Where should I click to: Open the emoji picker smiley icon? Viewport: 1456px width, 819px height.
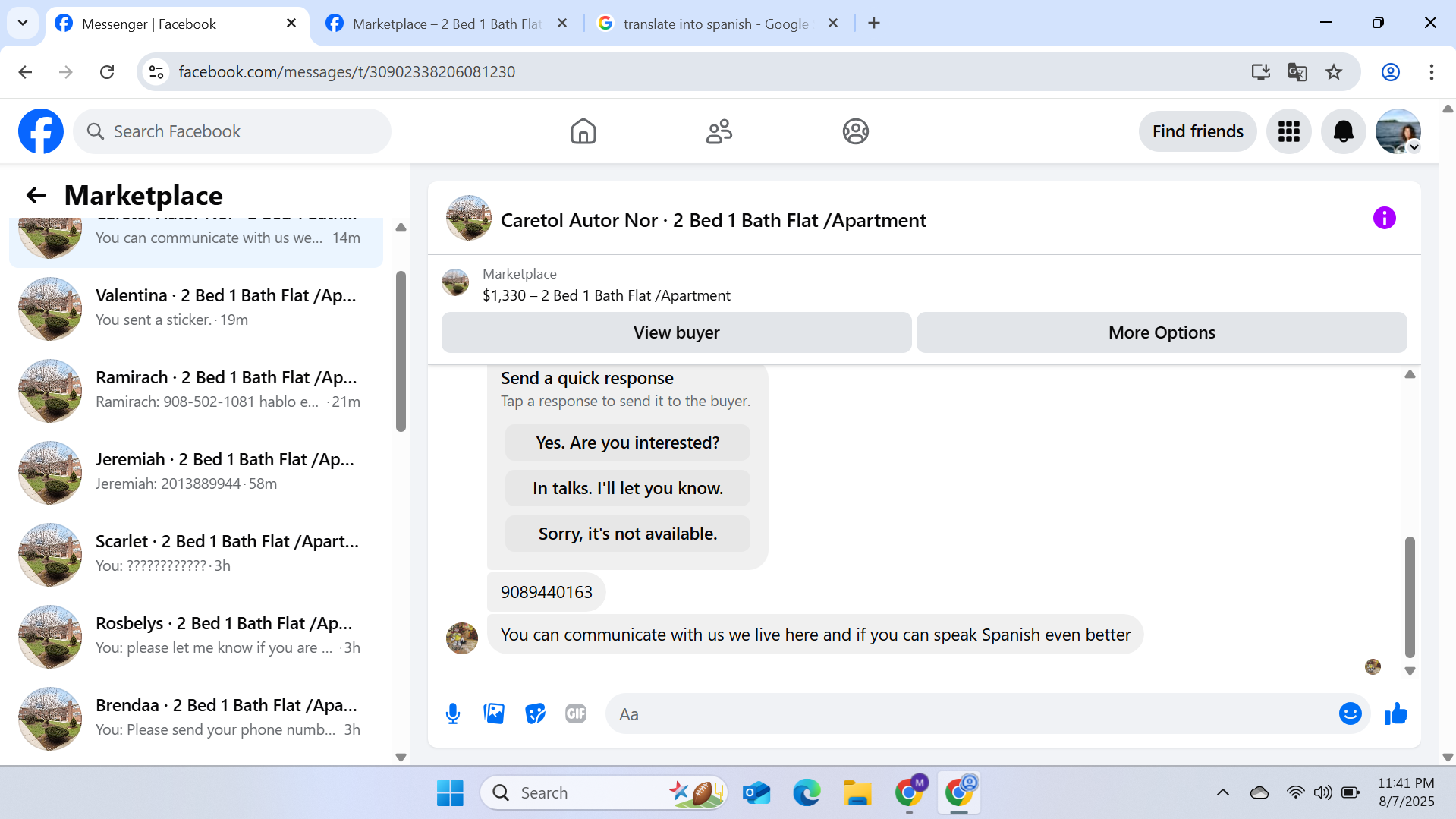[x=1350, y=713]
